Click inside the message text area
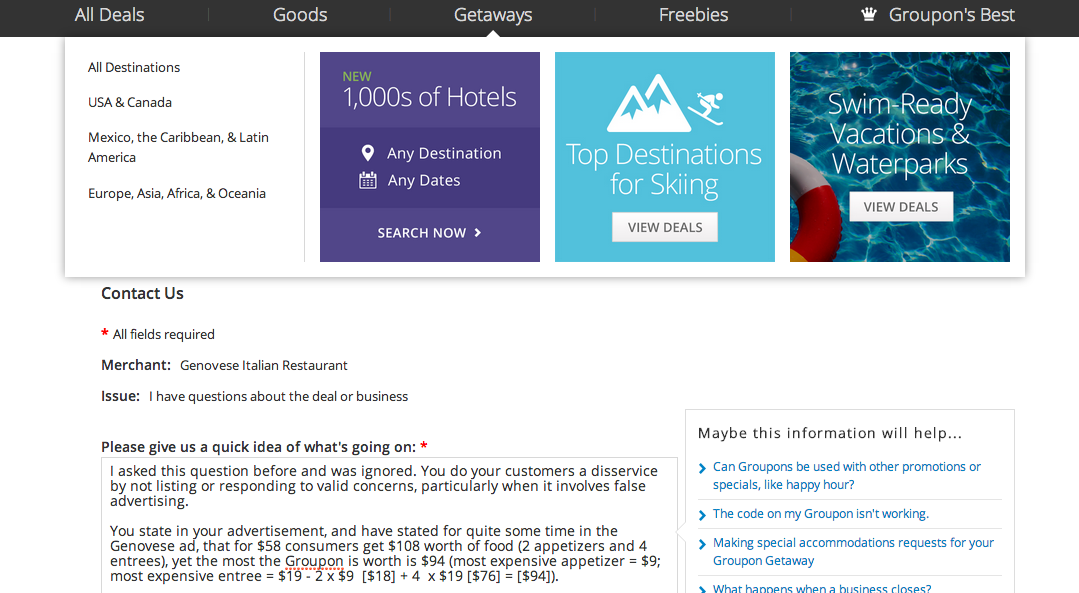The width and height of the screenshot is (1079, 593). (x=389, y=525)
